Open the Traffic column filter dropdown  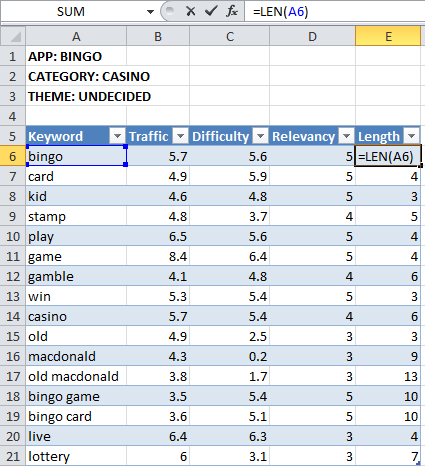[180, 136]
